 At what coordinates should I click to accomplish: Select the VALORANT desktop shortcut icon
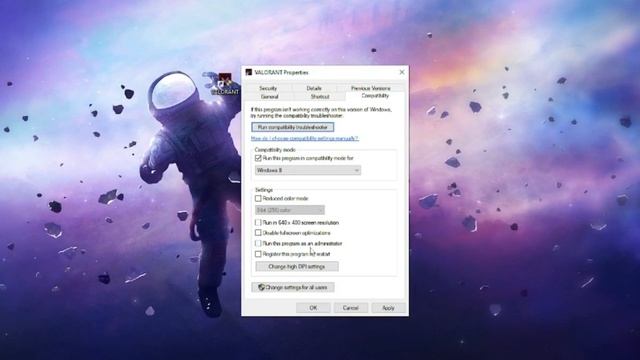click(x=224, y=83)
